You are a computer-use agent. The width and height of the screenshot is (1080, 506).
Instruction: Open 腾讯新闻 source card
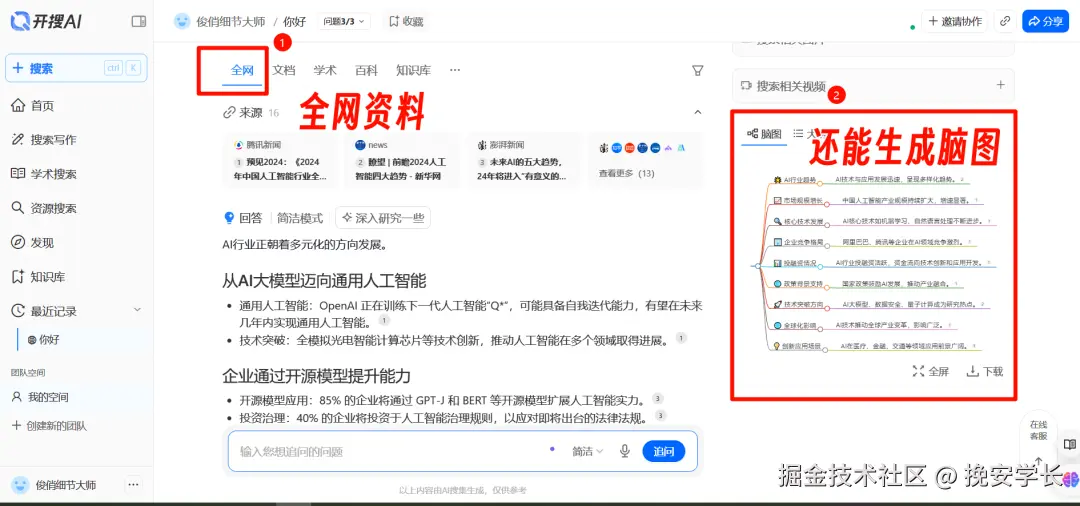(x=280, y=160)
